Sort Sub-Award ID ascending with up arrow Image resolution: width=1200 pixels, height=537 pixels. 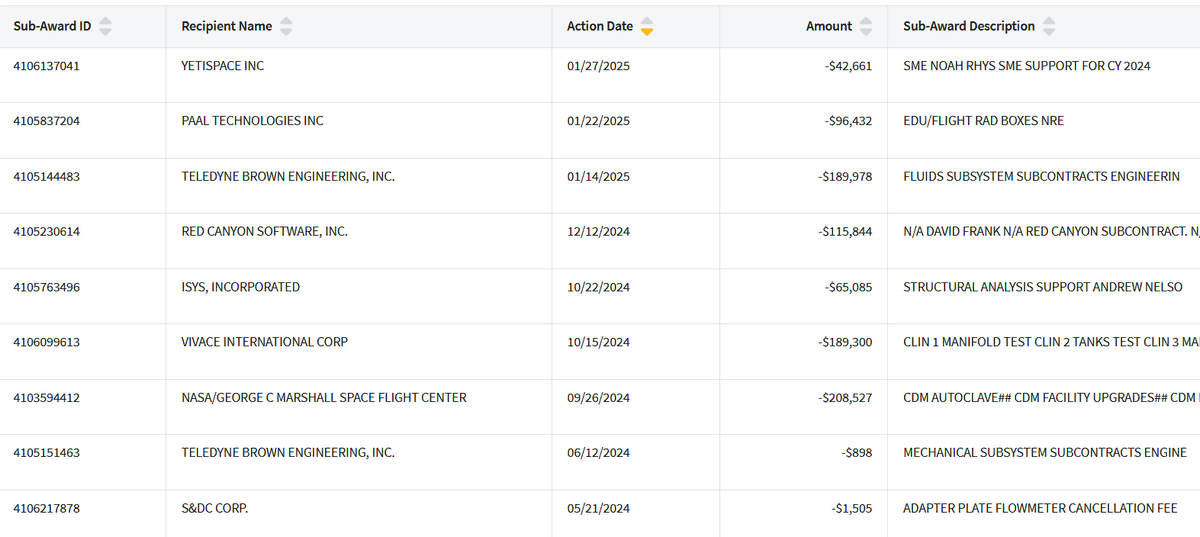click(x=106, y=20)
